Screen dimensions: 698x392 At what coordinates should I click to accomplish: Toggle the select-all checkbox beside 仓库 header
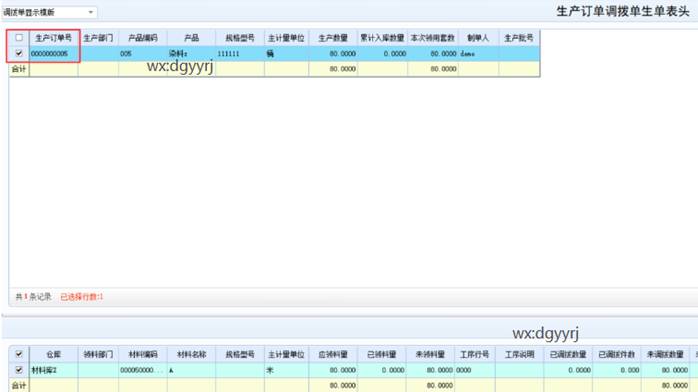click(x=19, y=354)
